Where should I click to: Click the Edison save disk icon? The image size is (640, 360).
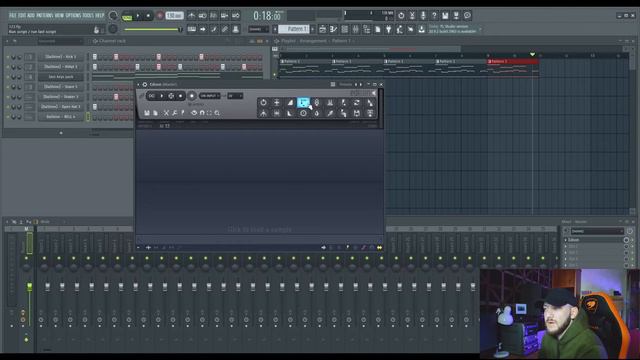click(147, 113)
